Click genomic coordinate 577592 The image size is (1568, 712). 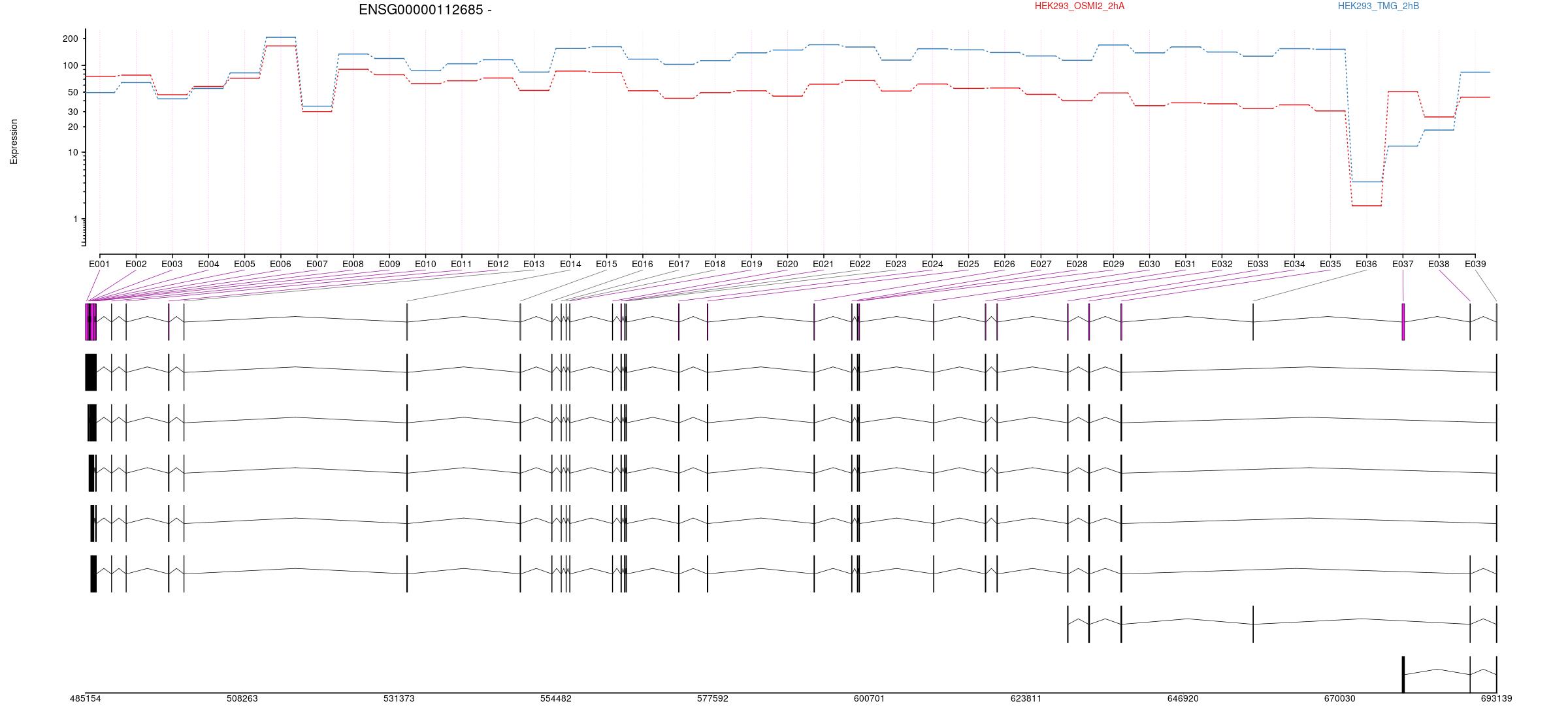713,698
